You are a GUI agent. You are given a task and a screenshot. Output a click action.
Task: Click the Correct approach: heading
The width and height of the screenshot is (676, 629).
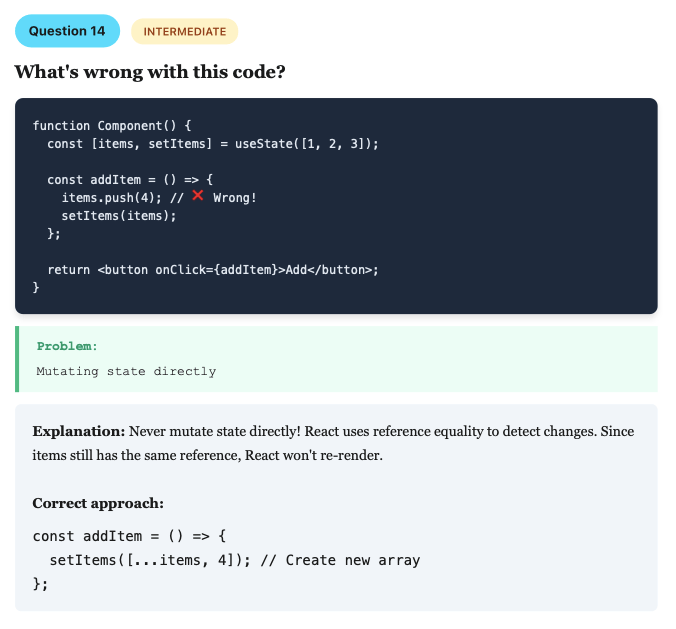click(98, 503)
